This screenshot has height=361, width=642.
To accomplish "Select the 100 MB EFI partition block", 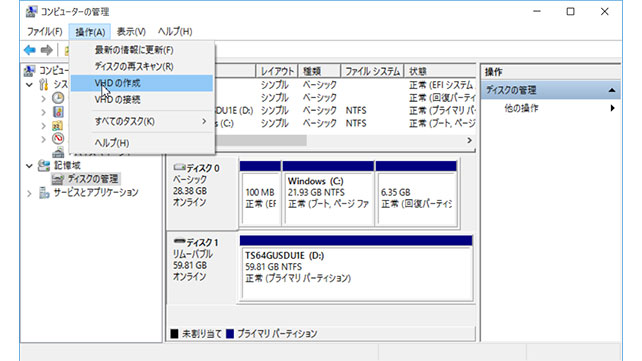I will (260, 193).
